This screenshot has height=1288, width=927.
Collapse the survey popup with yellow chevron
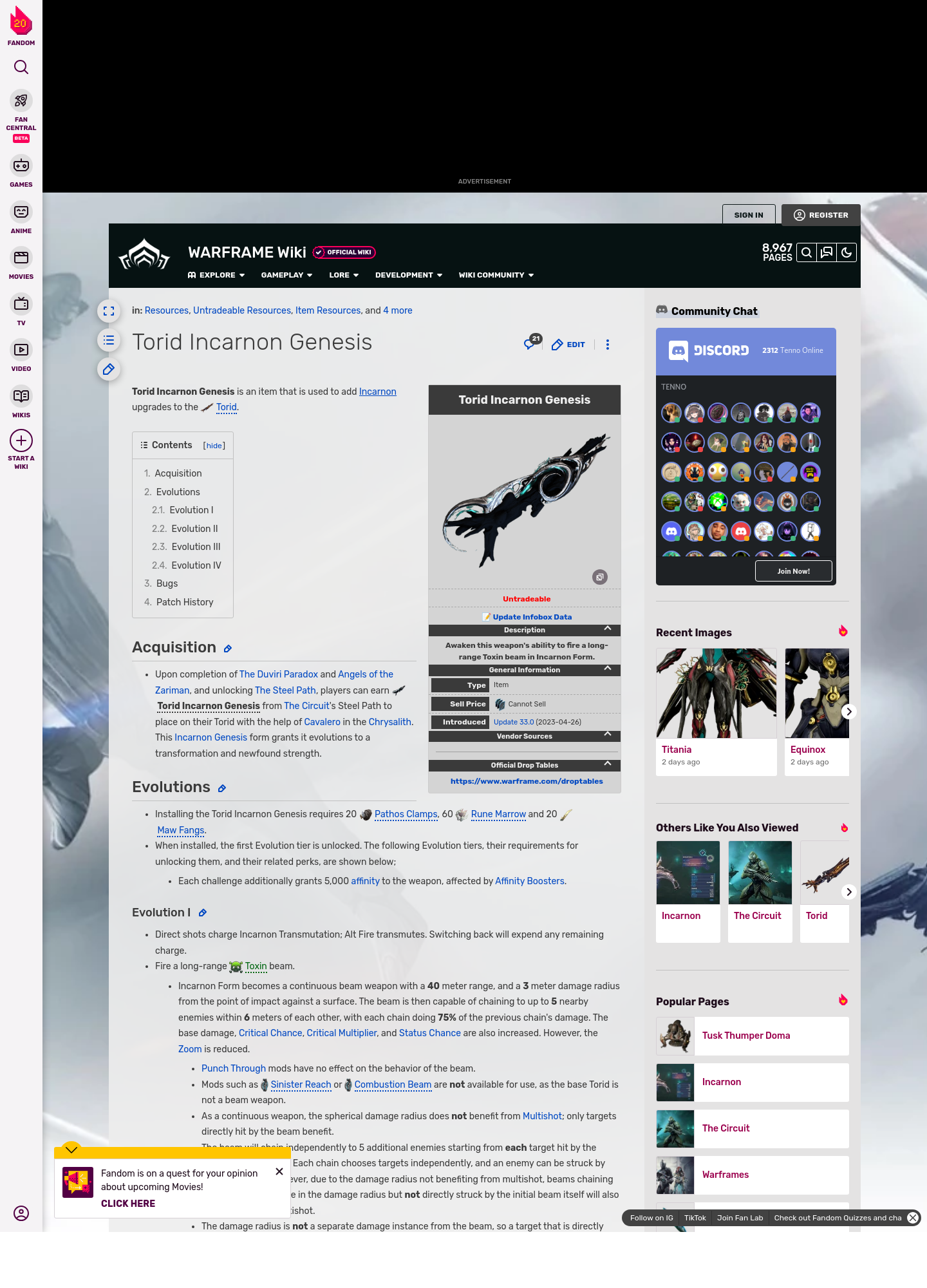(x=71, y=1150)
